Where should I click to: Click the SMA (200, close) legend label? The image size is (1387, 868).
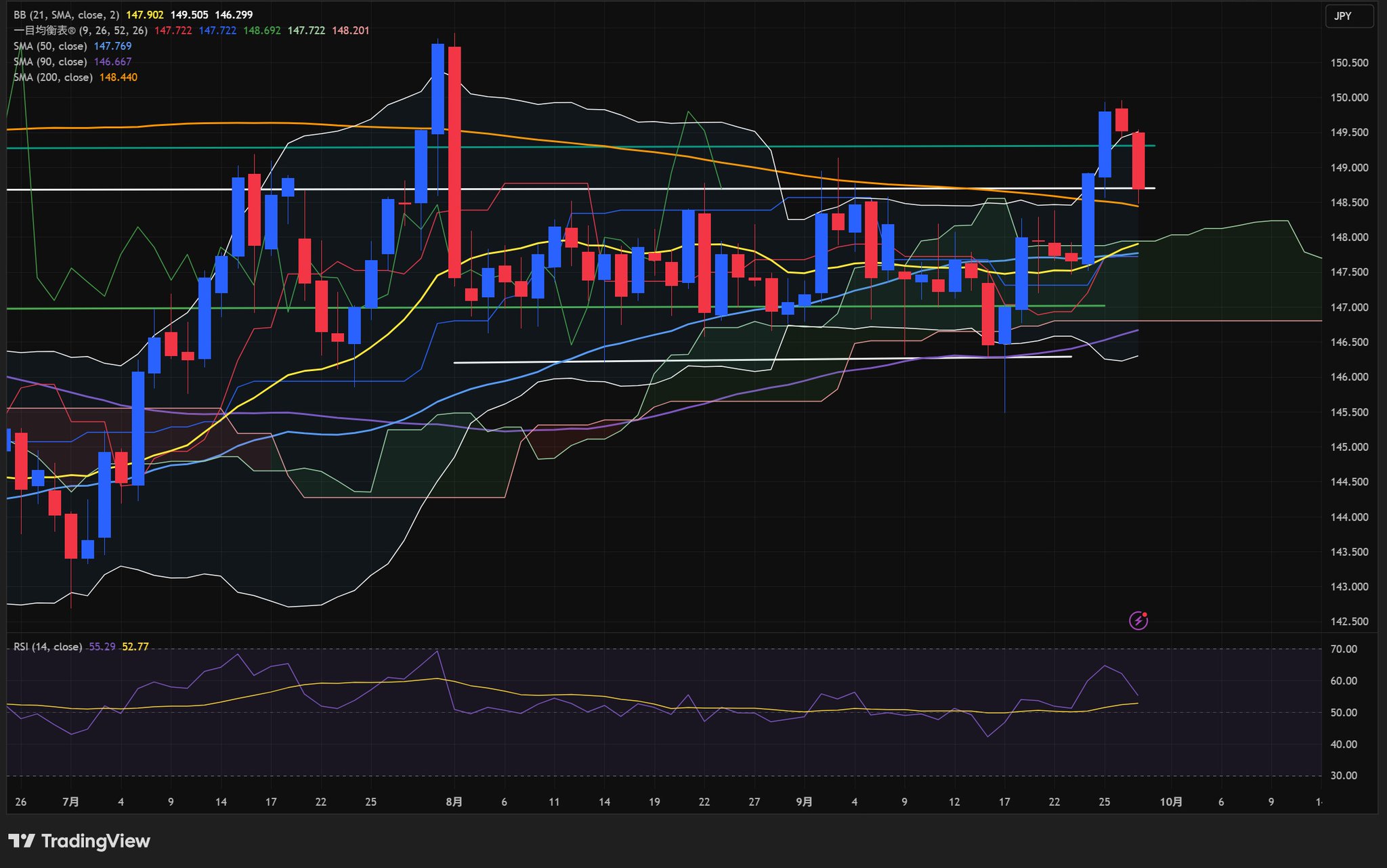53,77
